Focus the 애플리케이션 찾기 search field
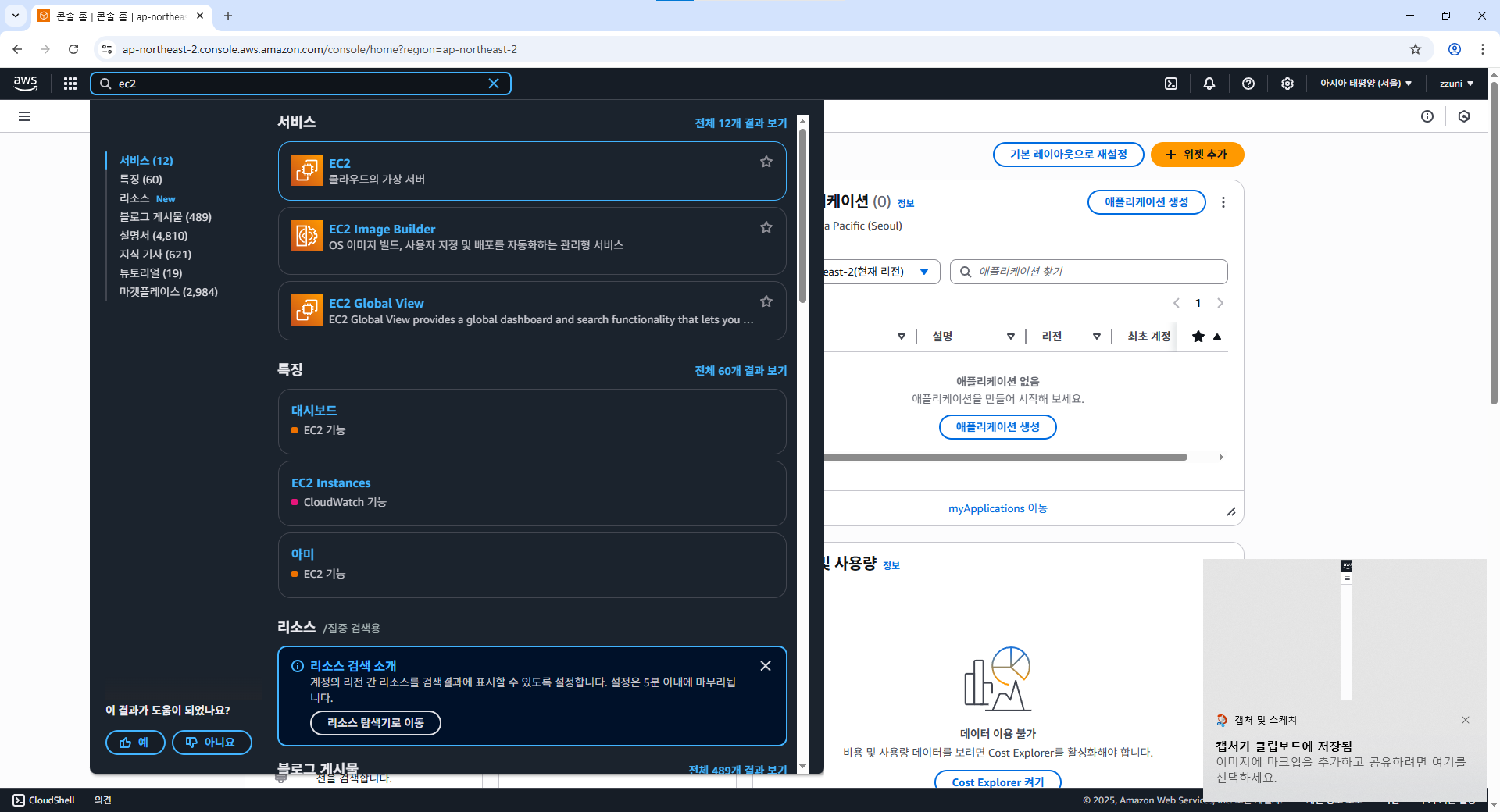The image size is (1500, 812). [1089, 272]
